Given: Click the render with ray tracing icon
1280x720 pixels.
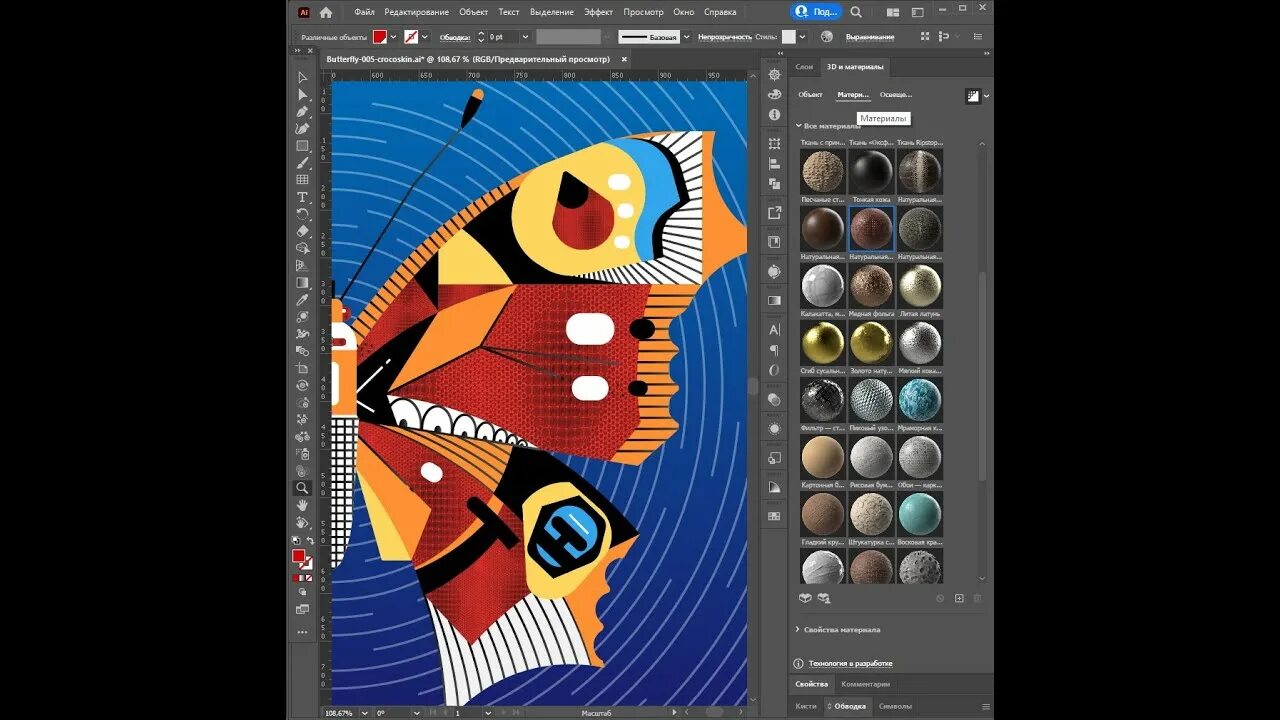Looking at the screenshot, I should coord(972,95).
